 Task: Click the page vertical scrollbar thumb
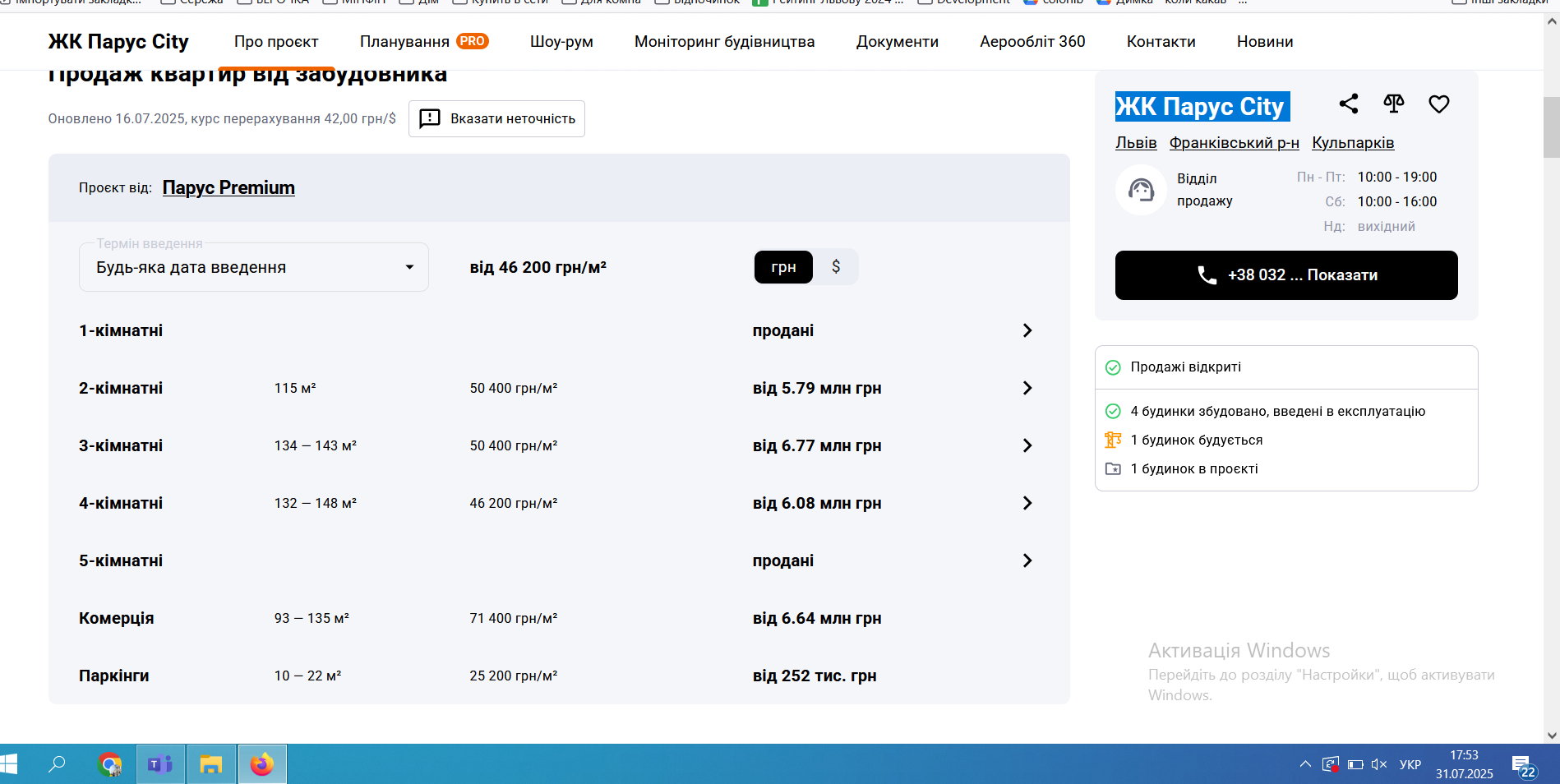pyautogui.click(x=1552, y=127)
